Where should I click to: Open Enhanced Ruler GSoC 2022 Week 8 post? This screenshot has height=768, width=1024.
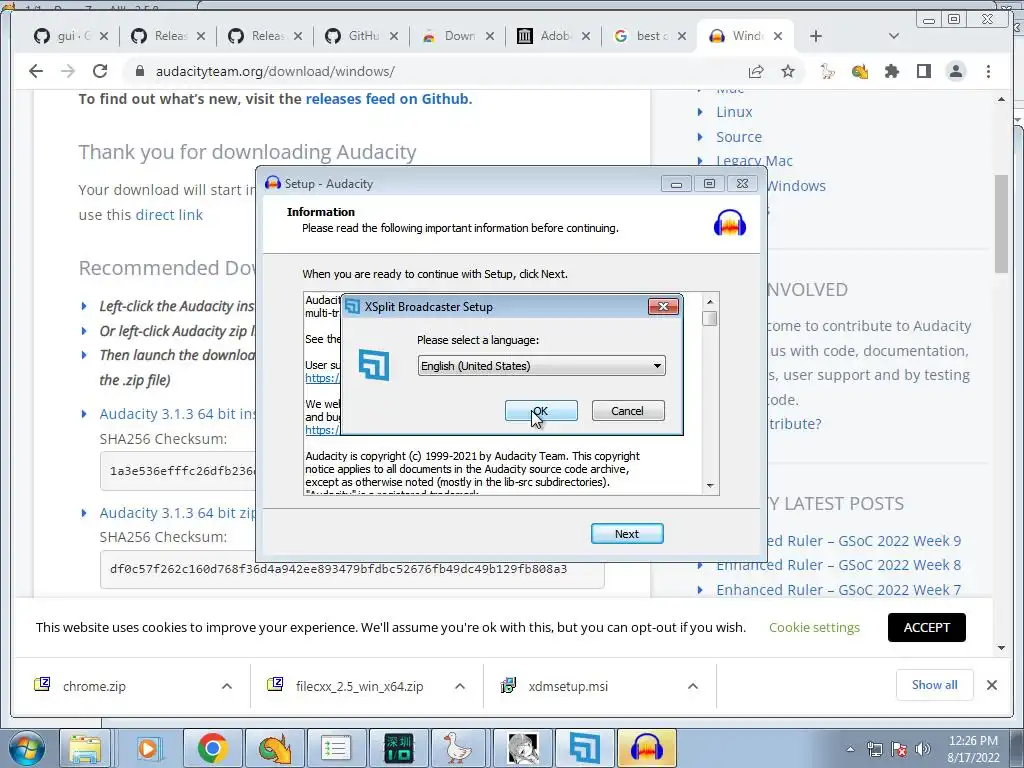(x=839, y=565)
